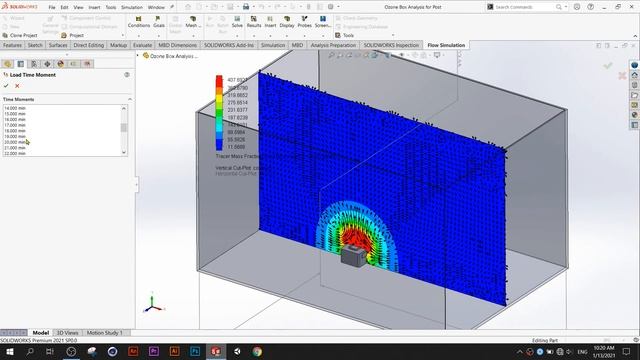Open the Edit menu
Viewport: 640px width, 360px height.
click(64, 7)
